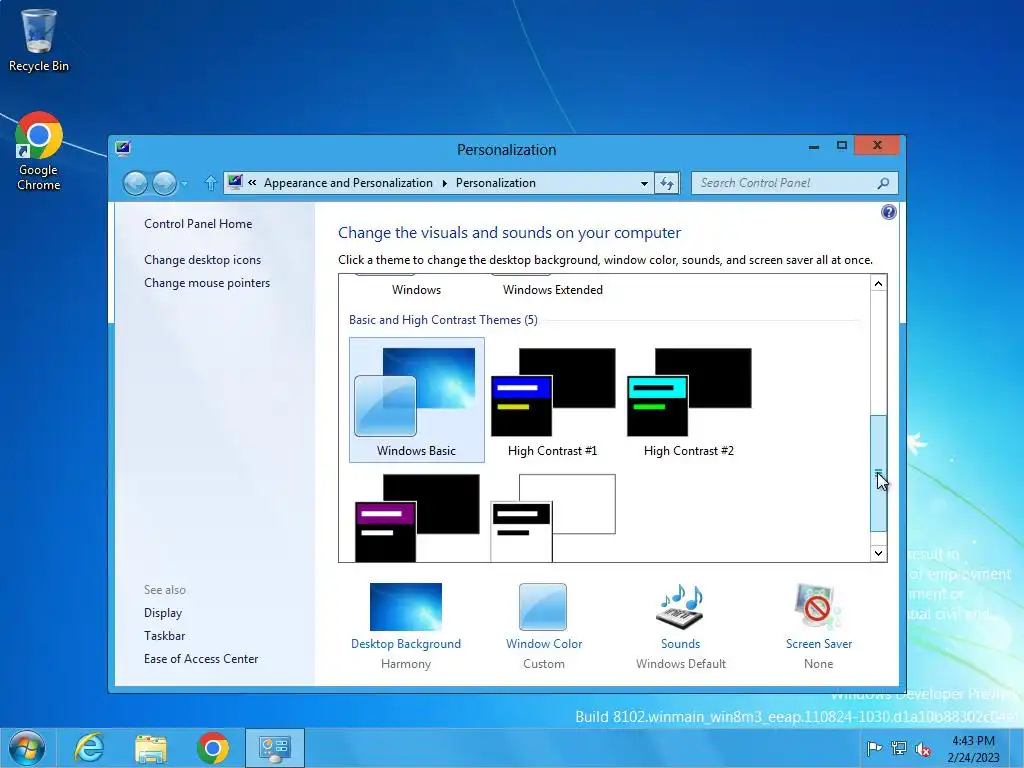Expand the address bar history dropdown
Screen dimensions: 1024x768
pos(644,184)
